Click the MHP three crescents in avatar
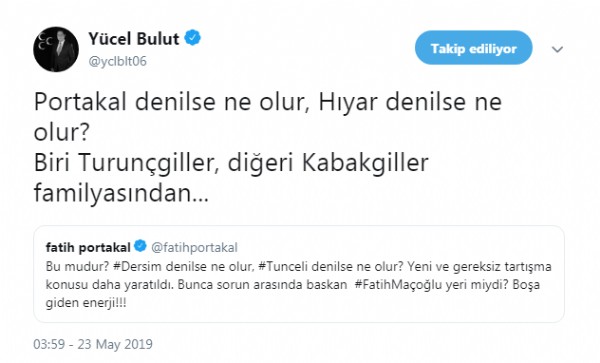 pos(46,42)
